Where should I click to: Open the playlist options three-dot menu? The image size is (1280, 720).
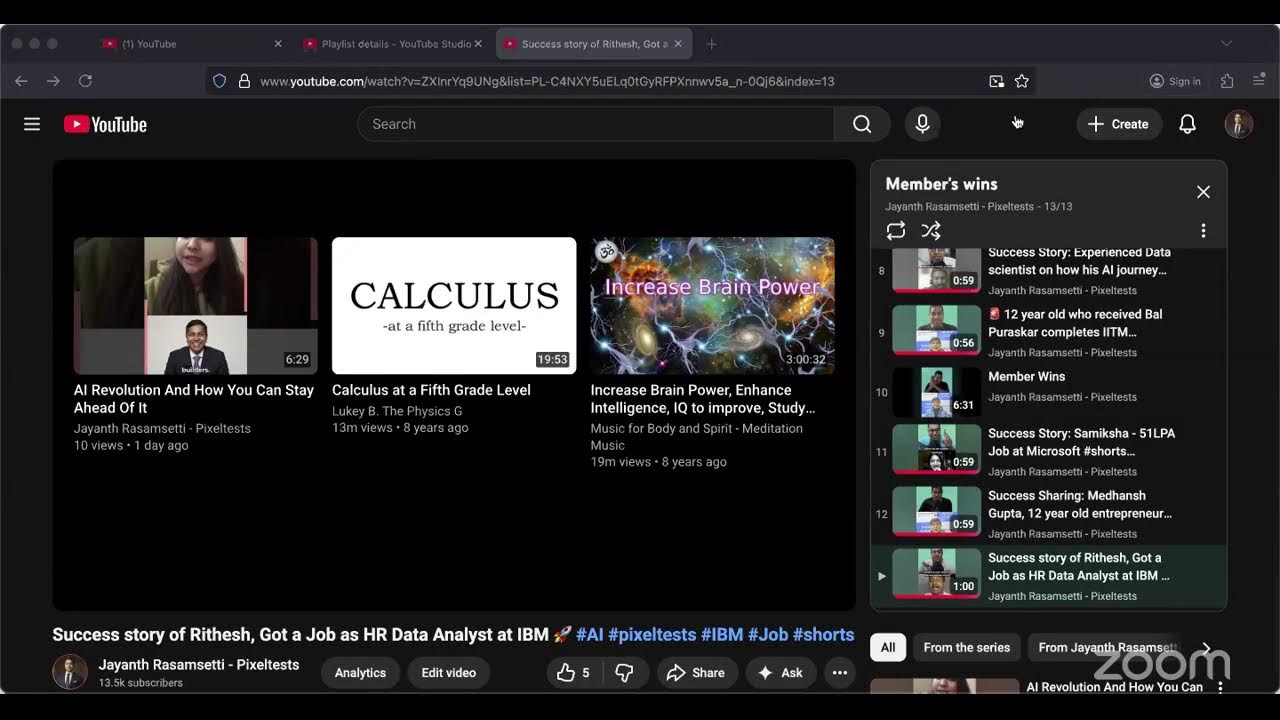tap(1203, 231)
